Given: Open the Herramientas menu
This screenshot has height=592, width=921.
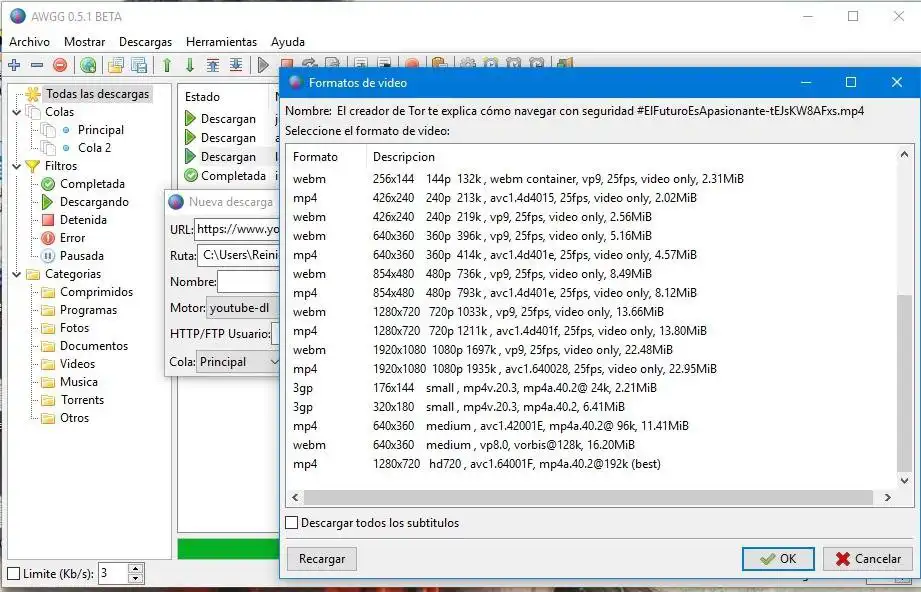Looking at the screenshot, I should 221,42.
